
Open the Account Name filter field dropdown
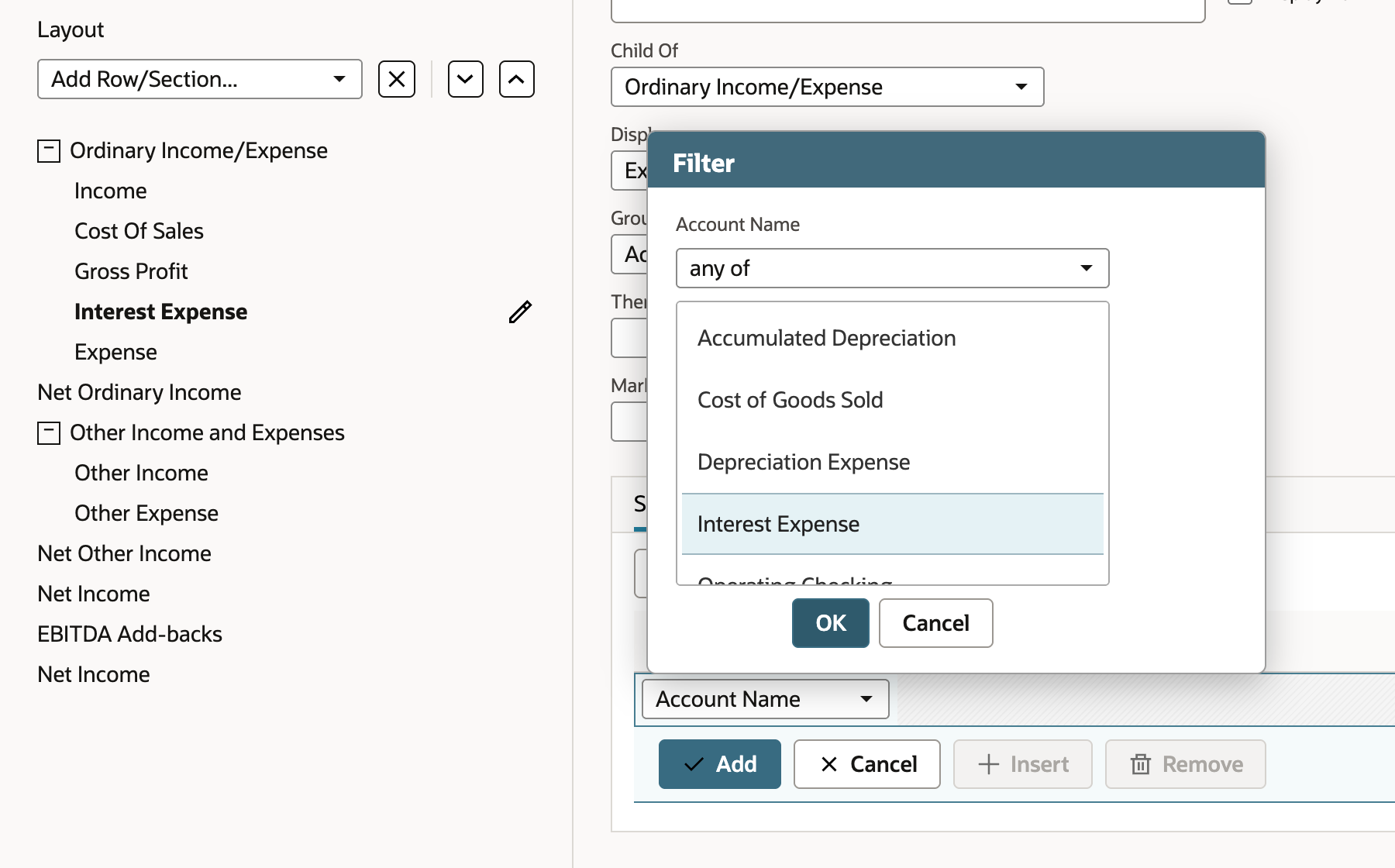[765, 699]
